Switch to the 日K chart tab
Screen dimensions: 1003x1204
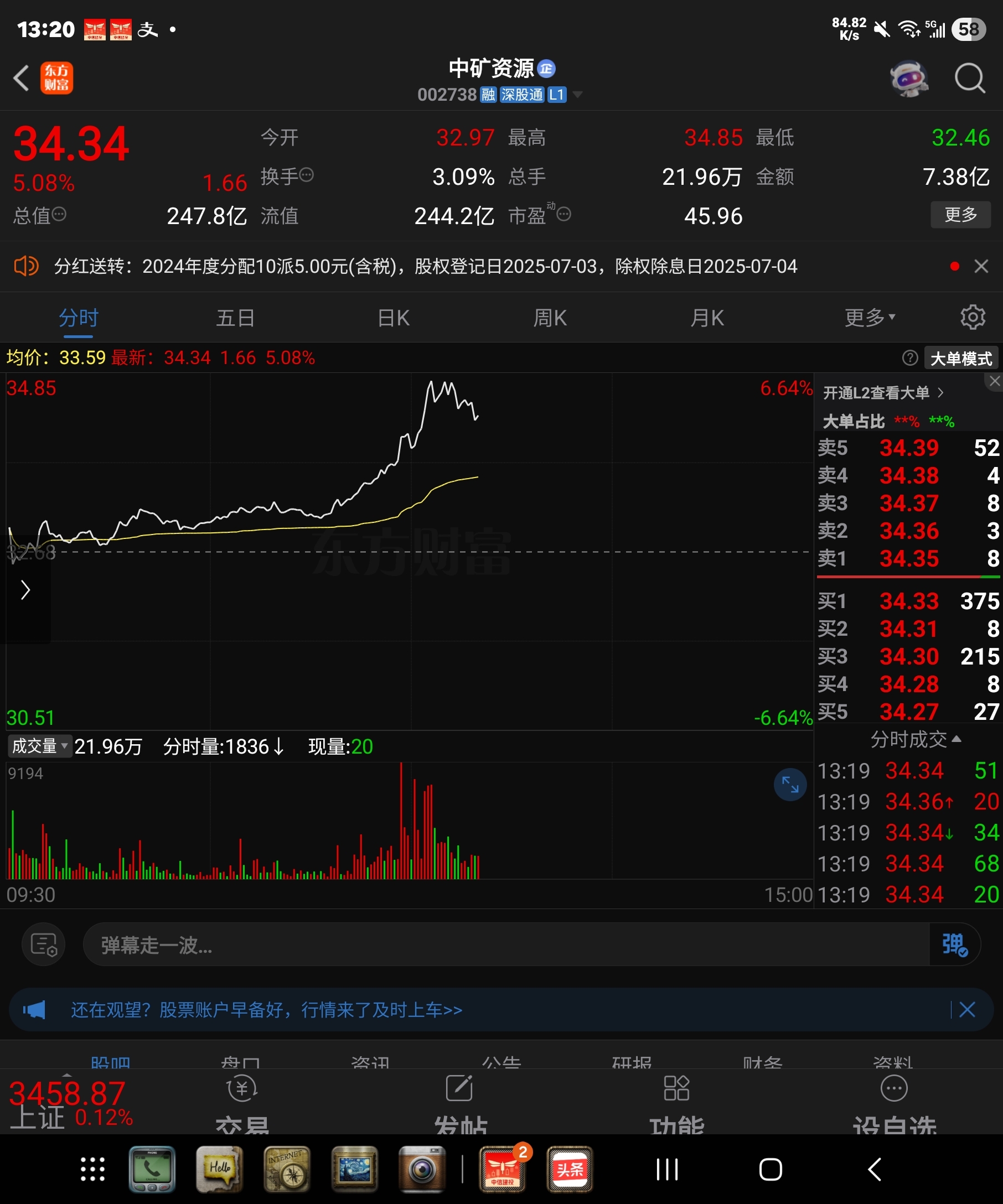click(394, 318)
